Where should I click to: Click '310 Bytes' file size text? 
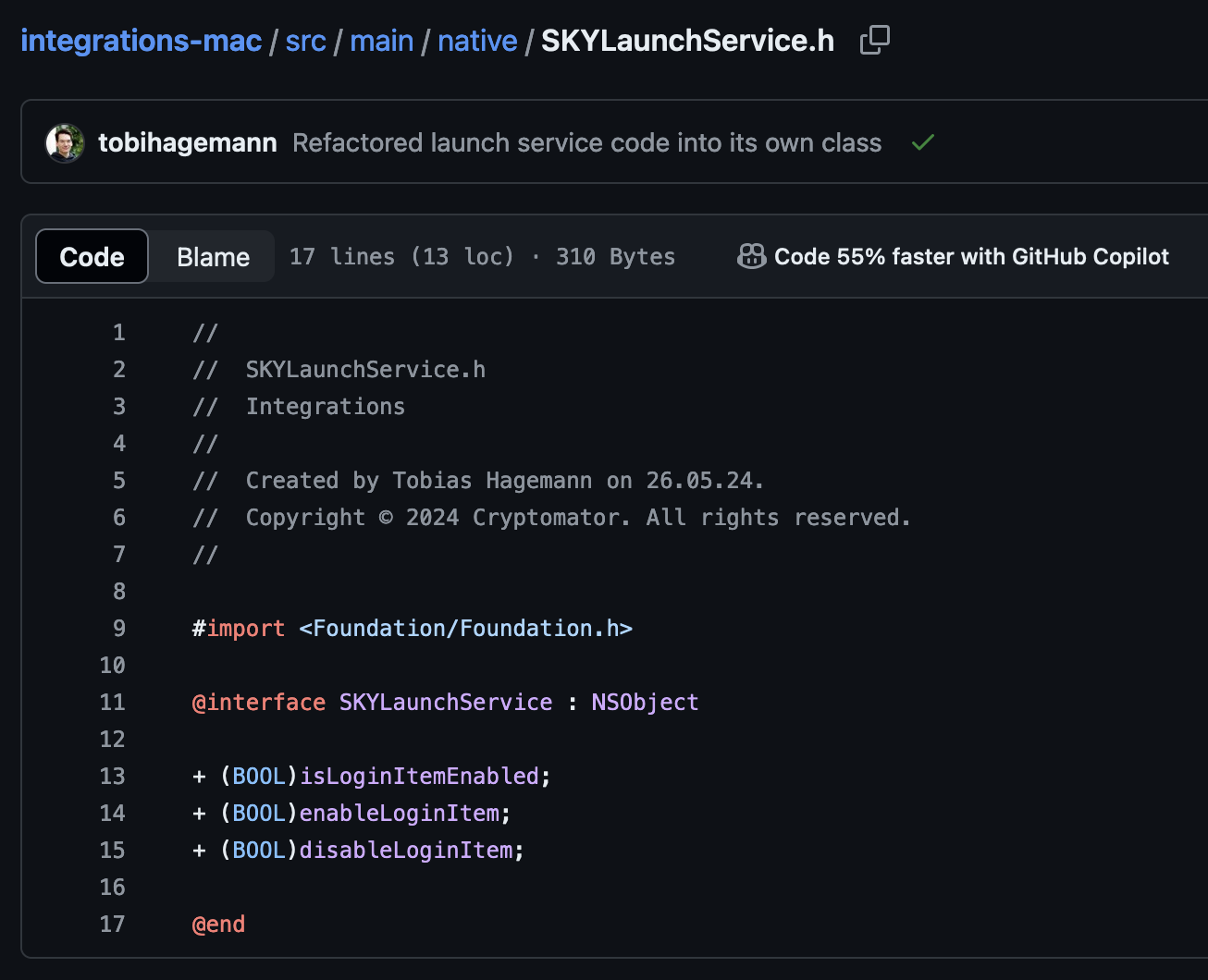click(x=615, y=256)
